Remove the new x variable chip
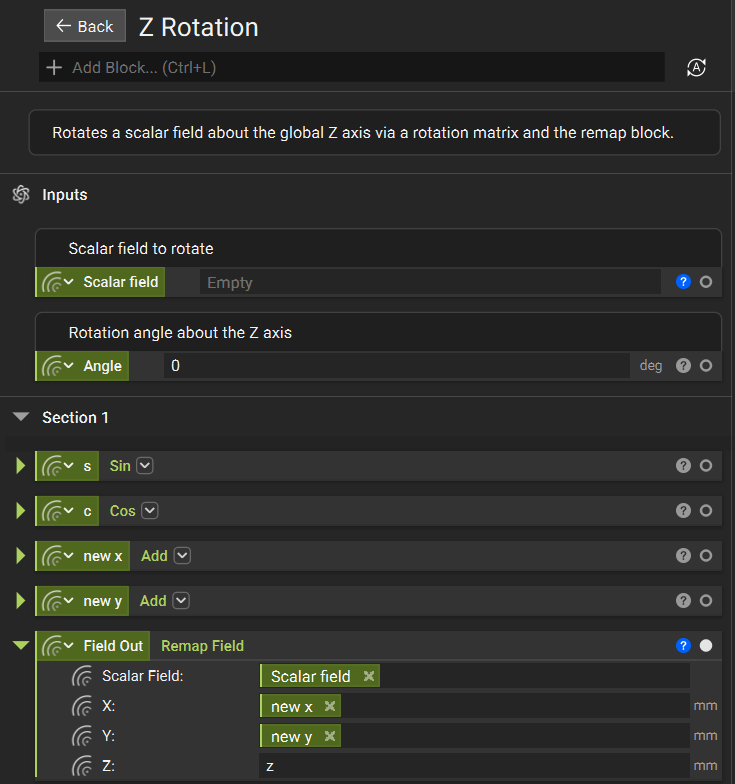 coord(329,707)
